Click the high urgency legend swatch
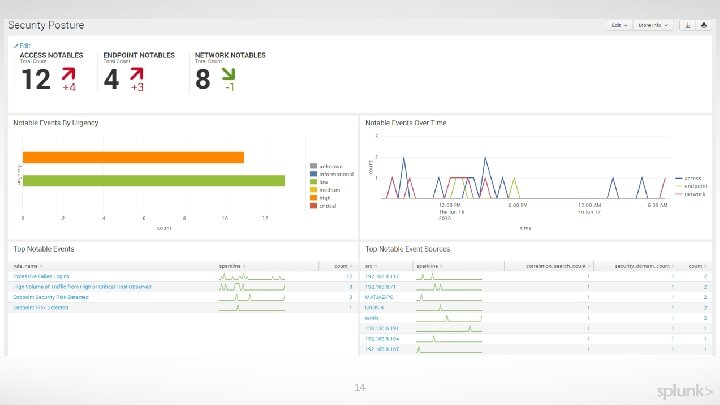720x405 pixels. click(x=314, y=198)
